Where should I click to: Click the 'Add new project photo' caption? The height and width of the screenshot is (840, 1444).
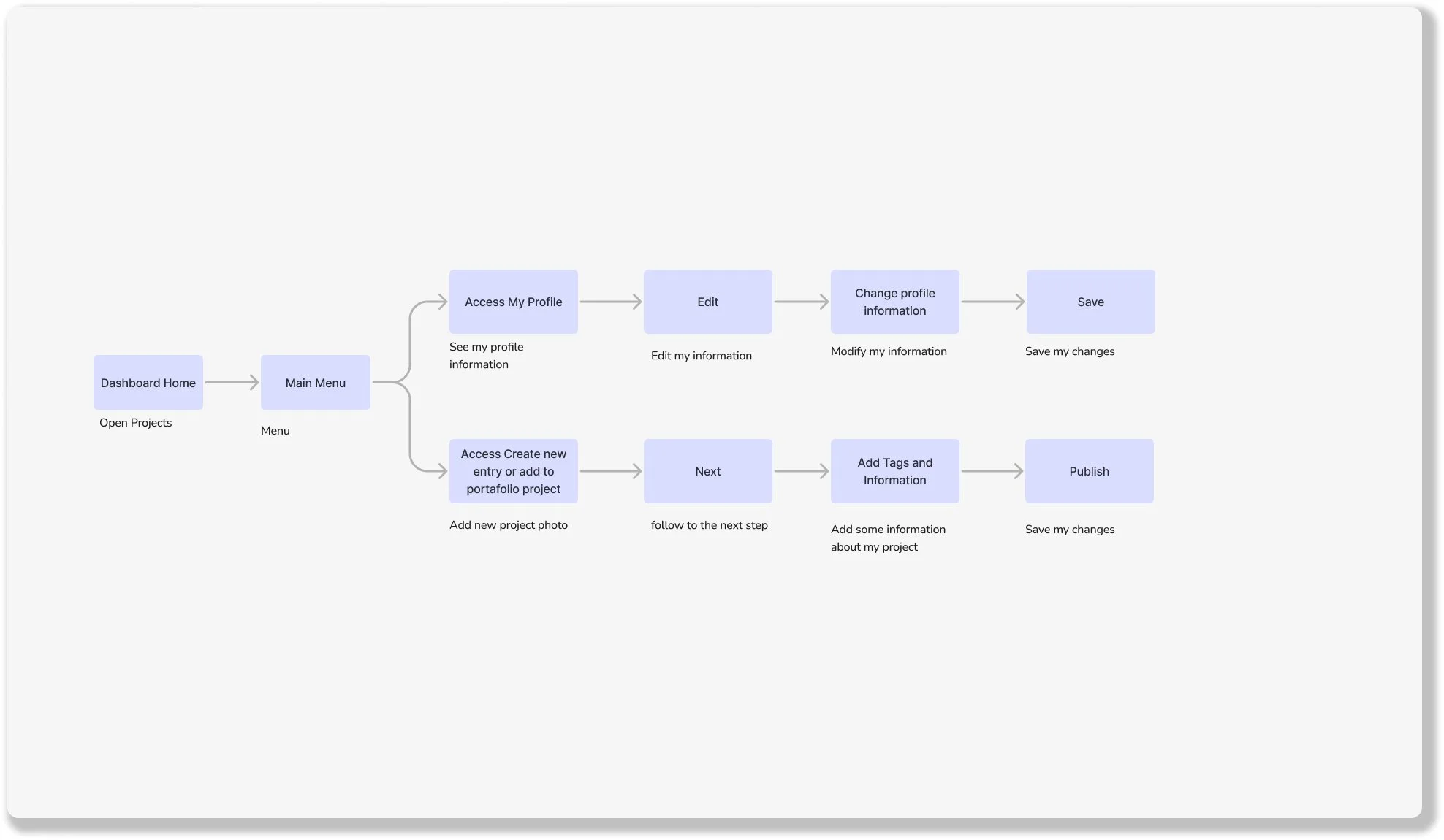(x=508, y=525)
